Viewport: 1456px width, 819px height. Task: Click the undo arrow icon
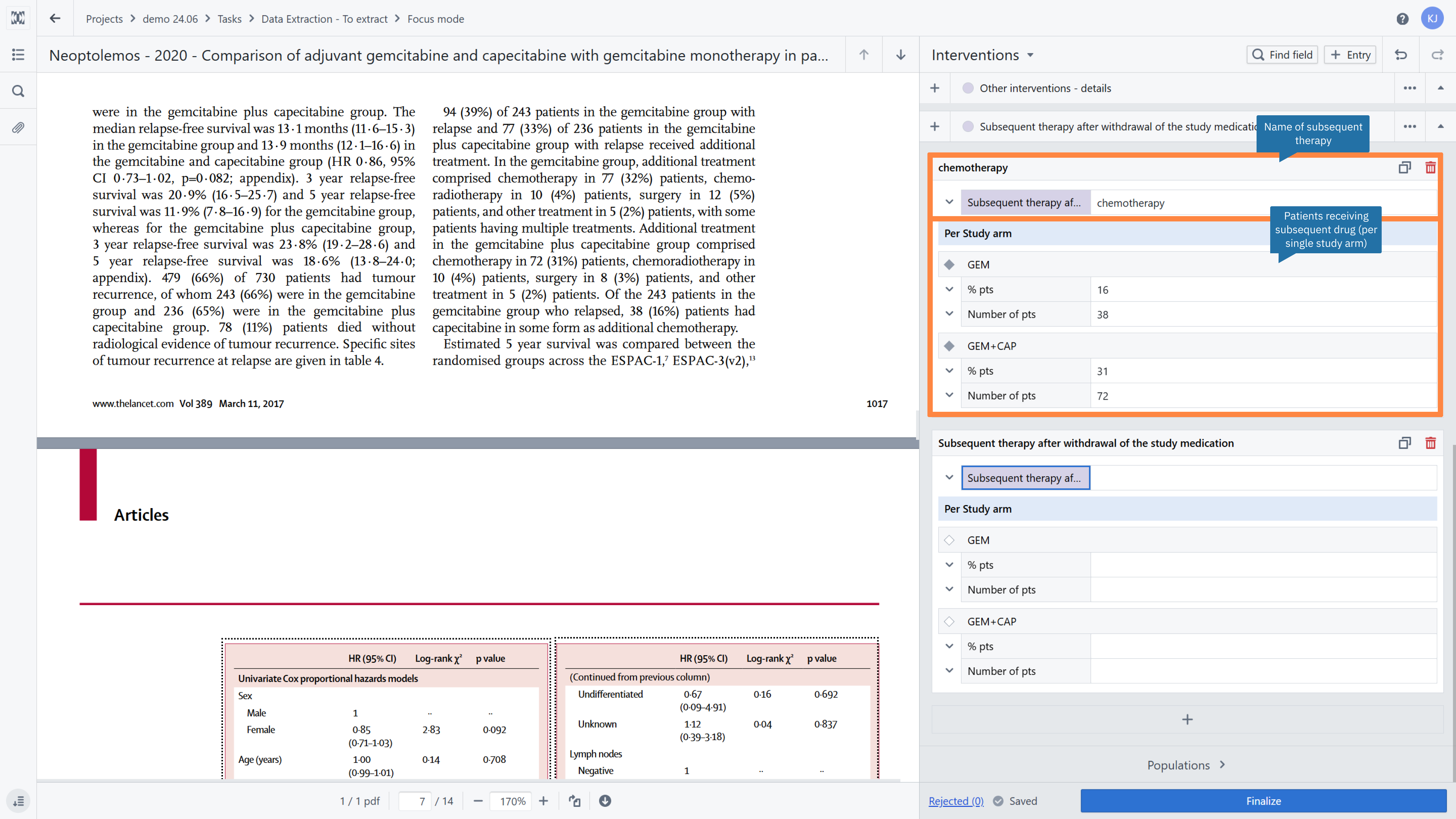click(1401, 55)
